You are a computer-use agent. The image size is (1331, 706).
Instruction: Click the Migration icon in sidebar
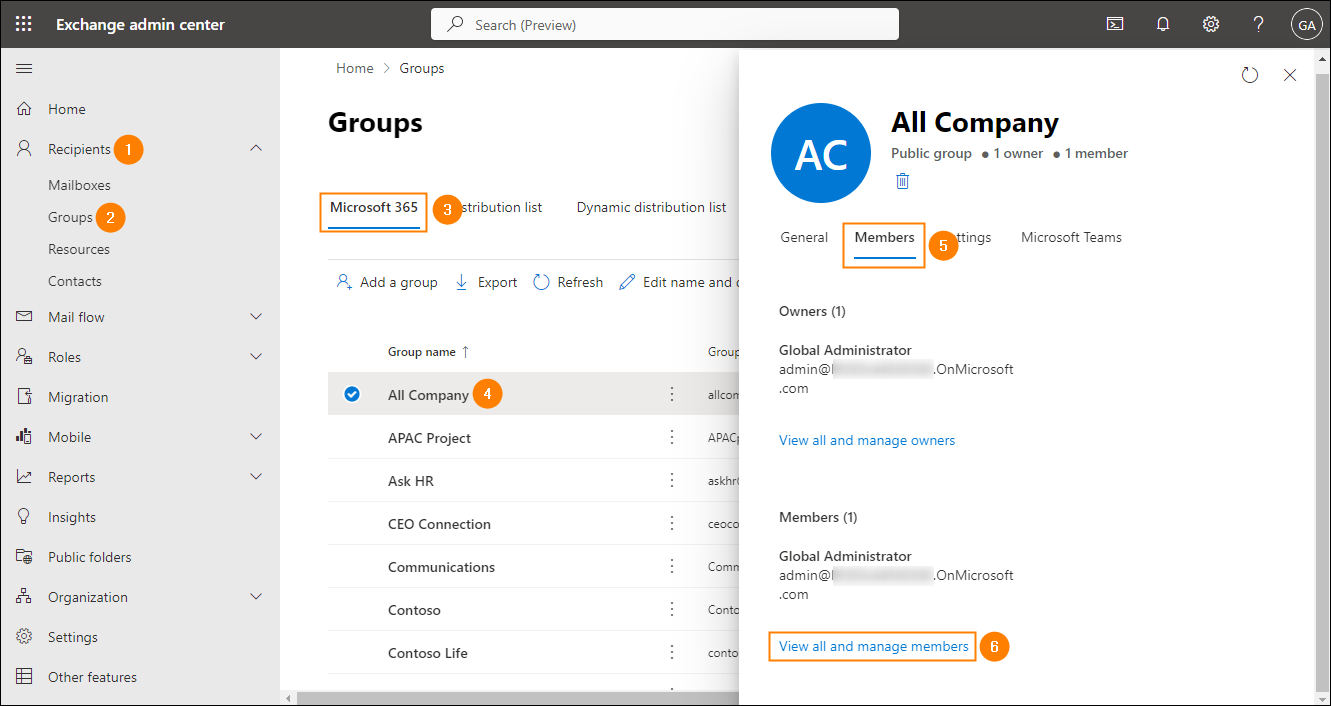(x=25, y=397)
